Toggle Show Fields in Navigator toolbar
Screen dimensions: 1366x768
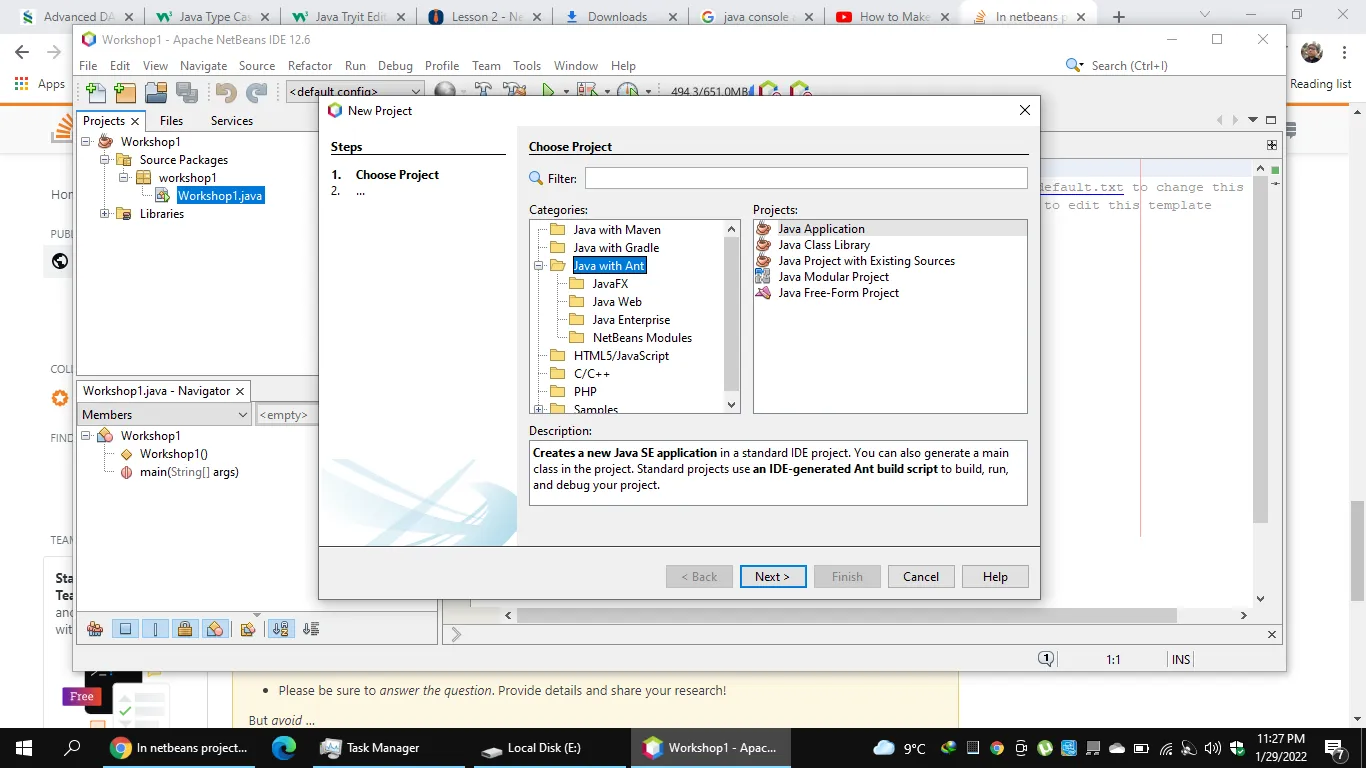125,629
